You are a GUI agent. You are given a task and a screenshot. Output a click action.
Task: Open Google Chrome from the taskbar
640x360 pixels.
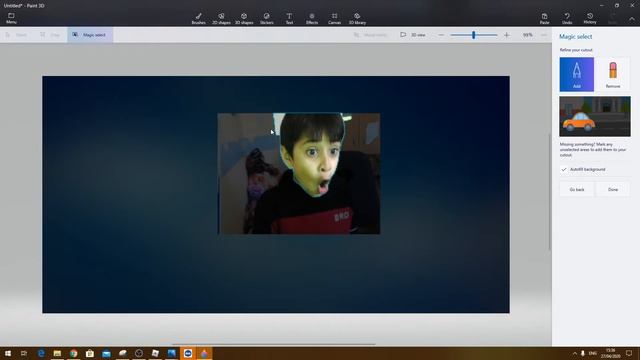73,353
